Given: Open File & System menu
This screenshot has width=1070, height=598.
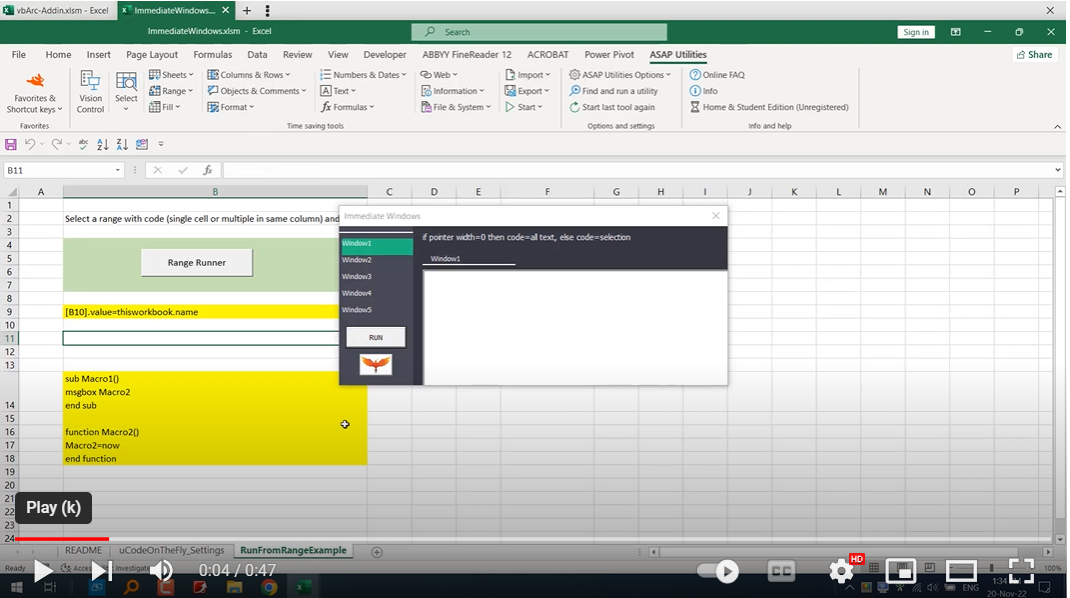Looking at the screenshot, I should [455, 106].
